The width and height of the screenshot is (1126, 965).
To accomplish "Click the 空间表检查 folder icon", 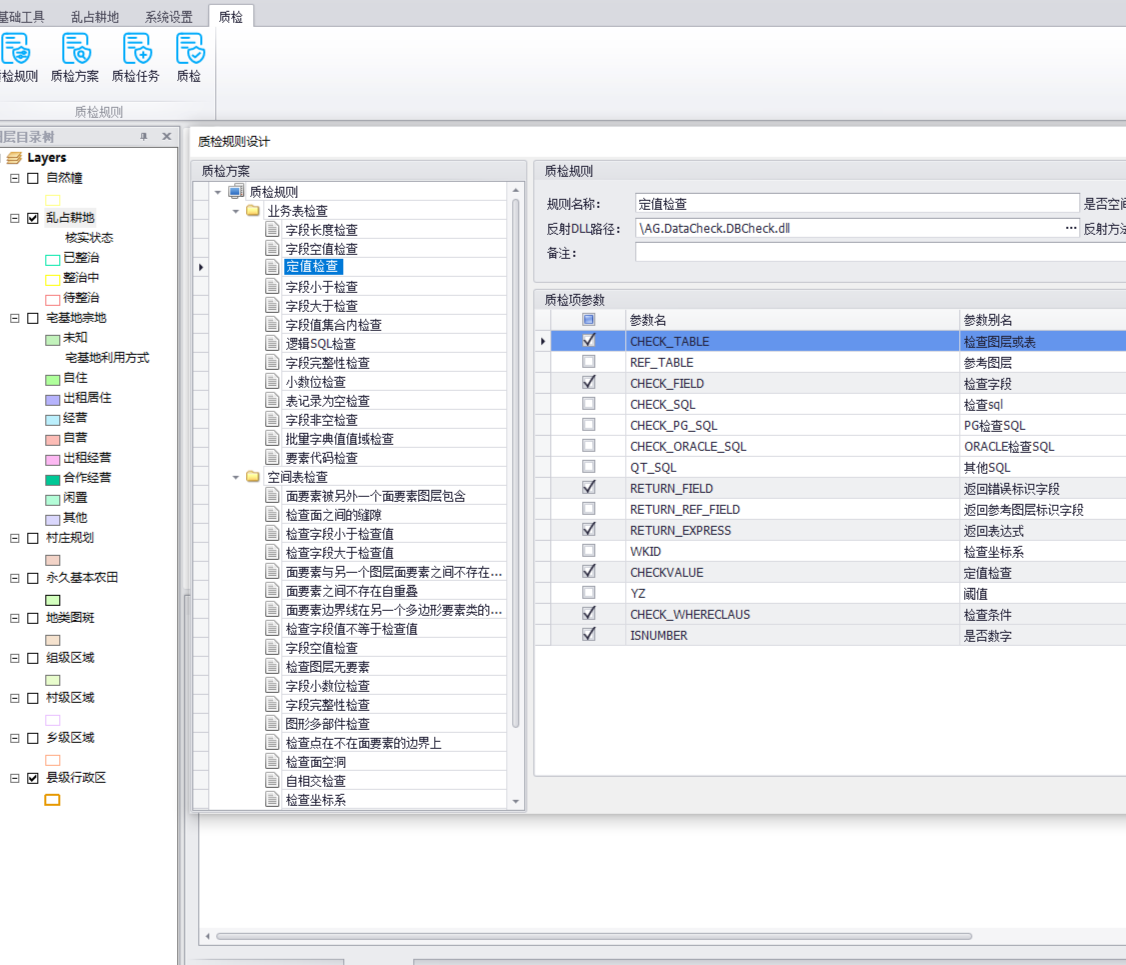I will 253,476.
